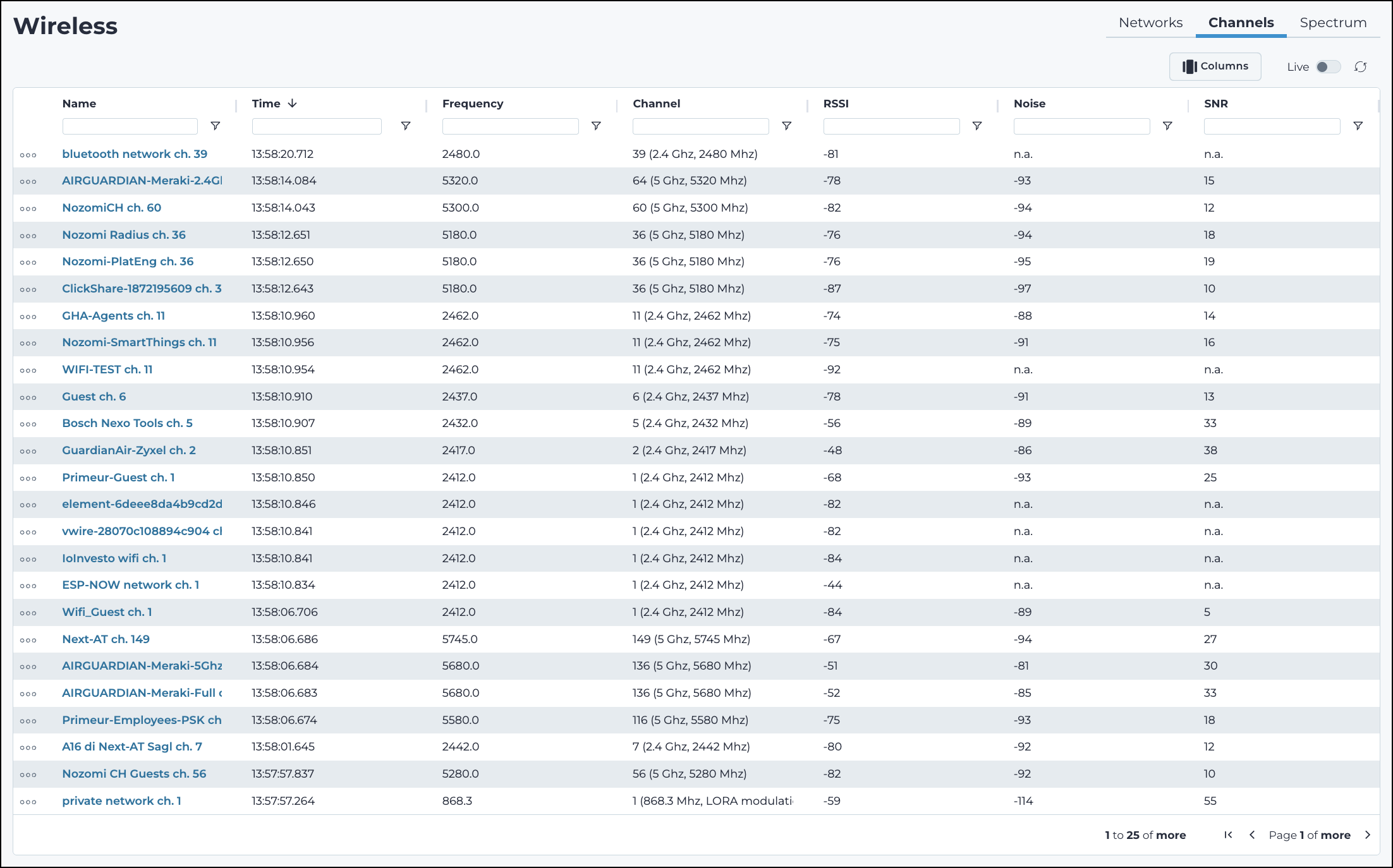Open row actions for Nozomi Radius ch. 36

[x=28, y=236]
